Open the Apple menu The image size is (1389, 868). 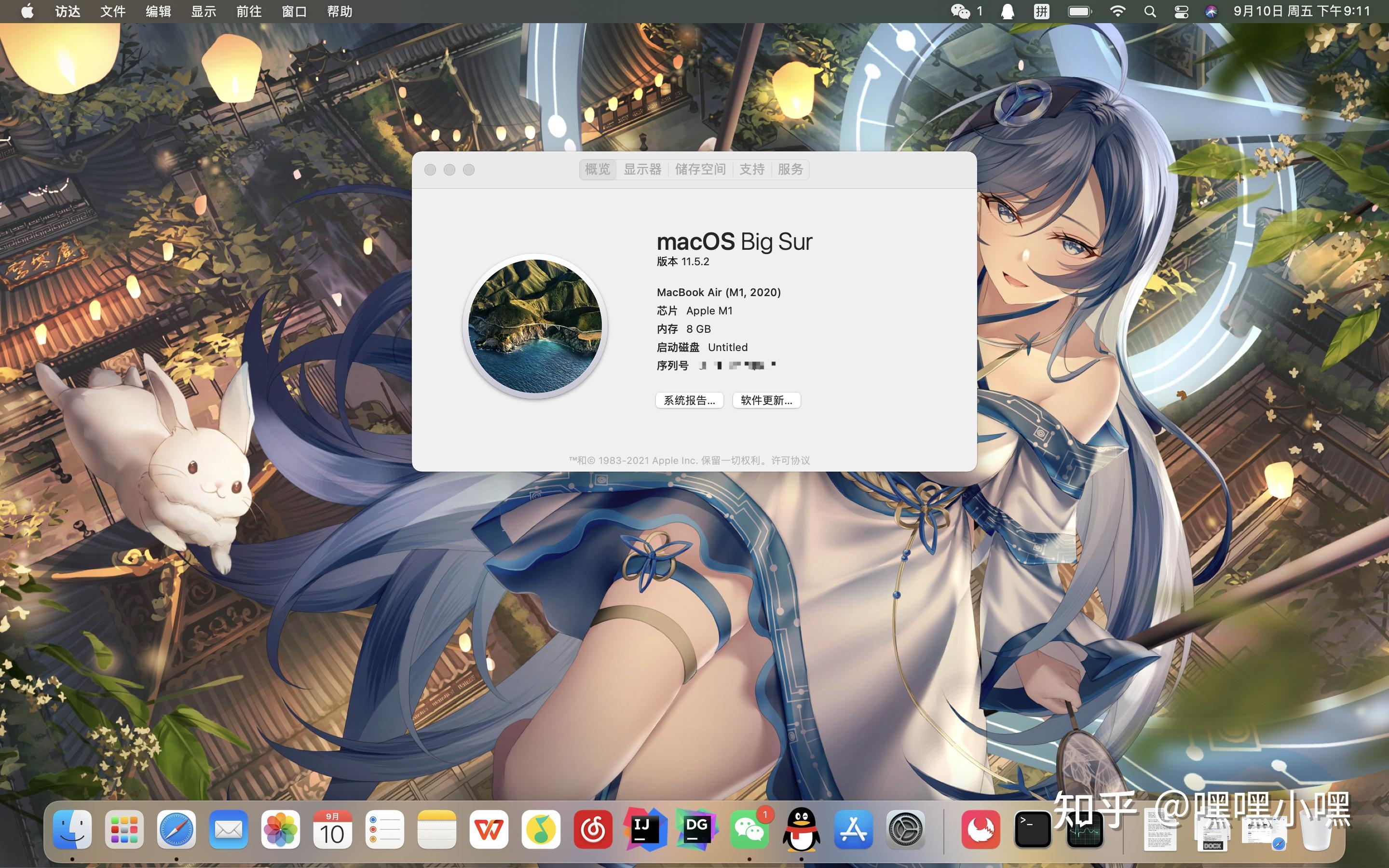[27, 12]
